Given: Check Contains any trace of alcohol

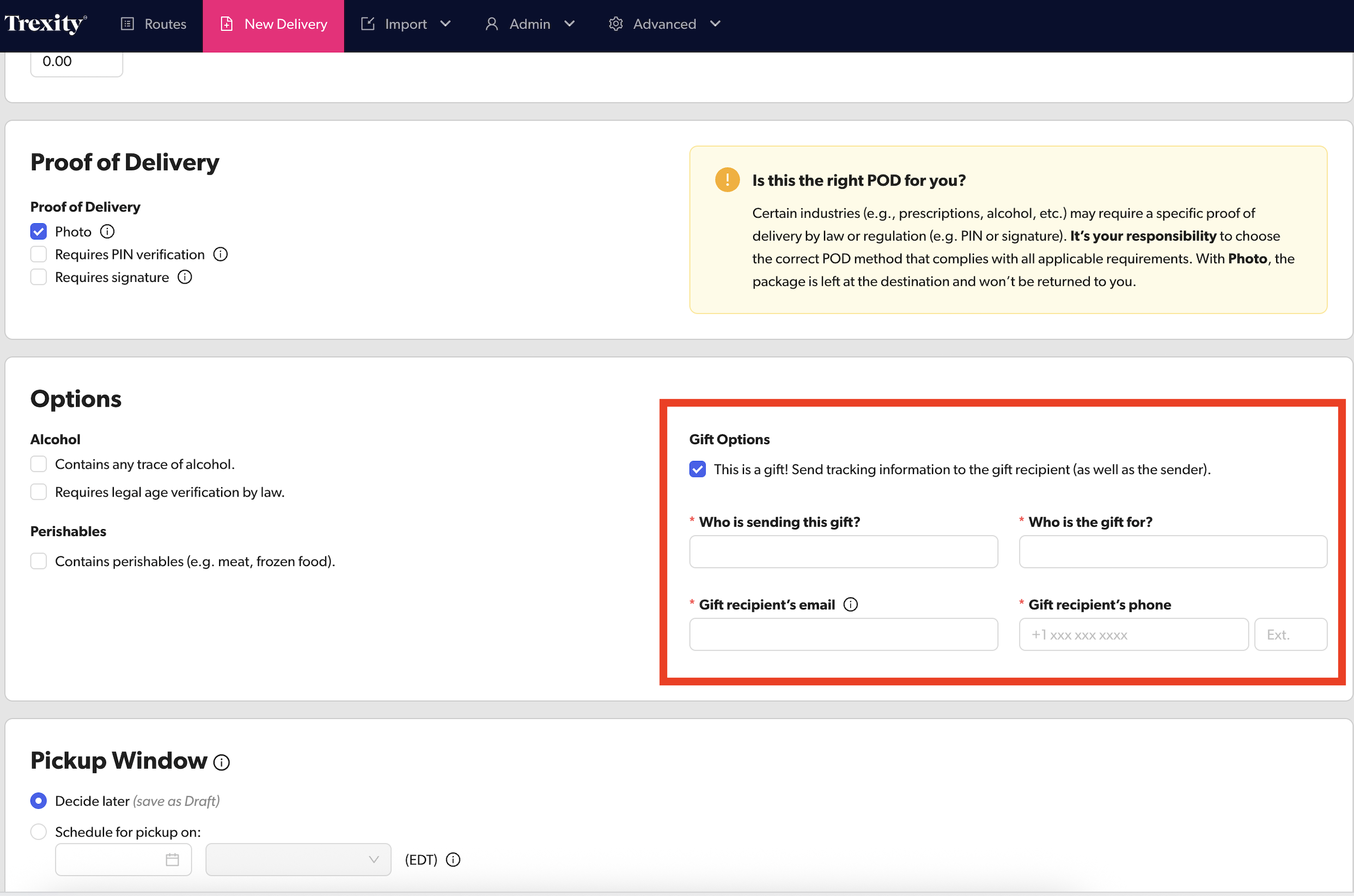Looking at the screenshot, I should coord(38,464).
